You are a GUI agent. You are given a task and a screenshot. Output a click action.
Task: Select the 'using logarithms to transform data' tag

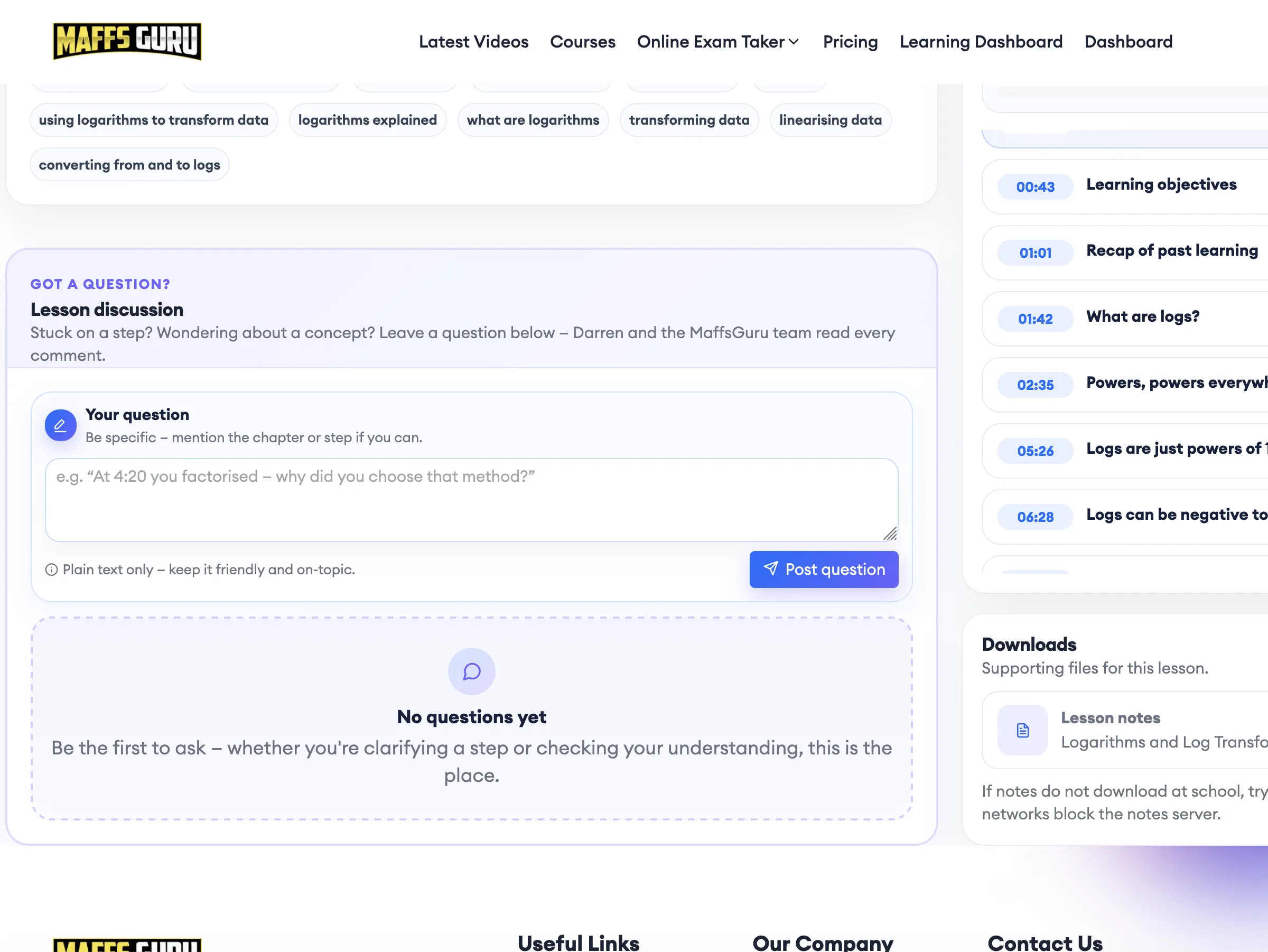(154, 120)
